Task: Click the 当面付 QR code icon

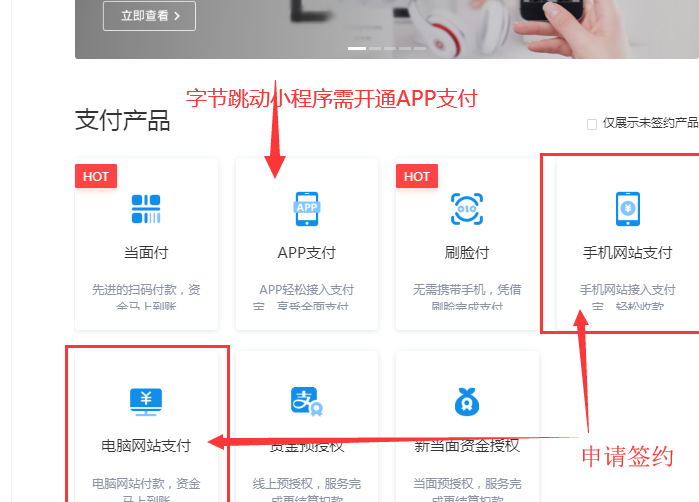Action: [x=146, y=209]
